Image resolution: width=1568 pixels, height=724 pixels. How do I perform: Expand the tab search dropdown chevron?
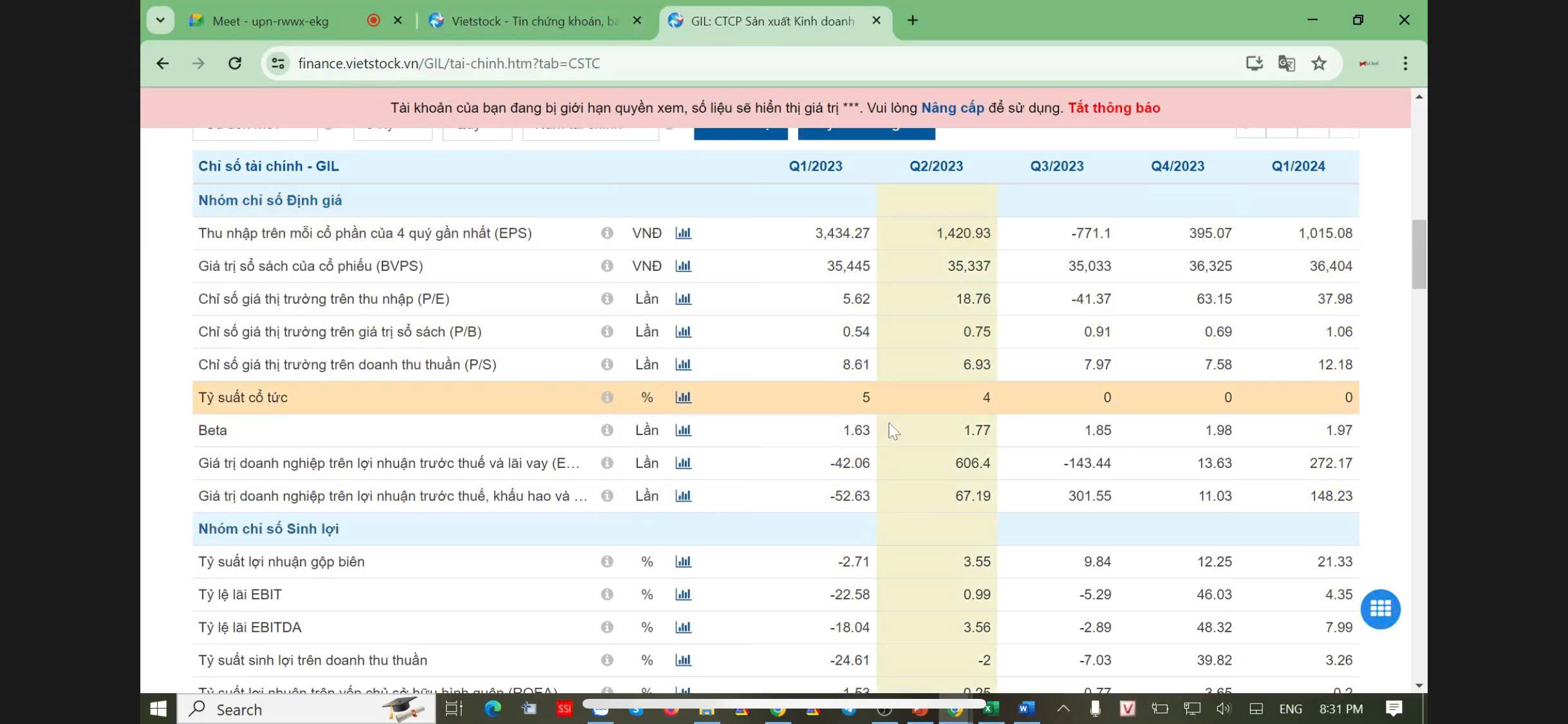(160, 21)
